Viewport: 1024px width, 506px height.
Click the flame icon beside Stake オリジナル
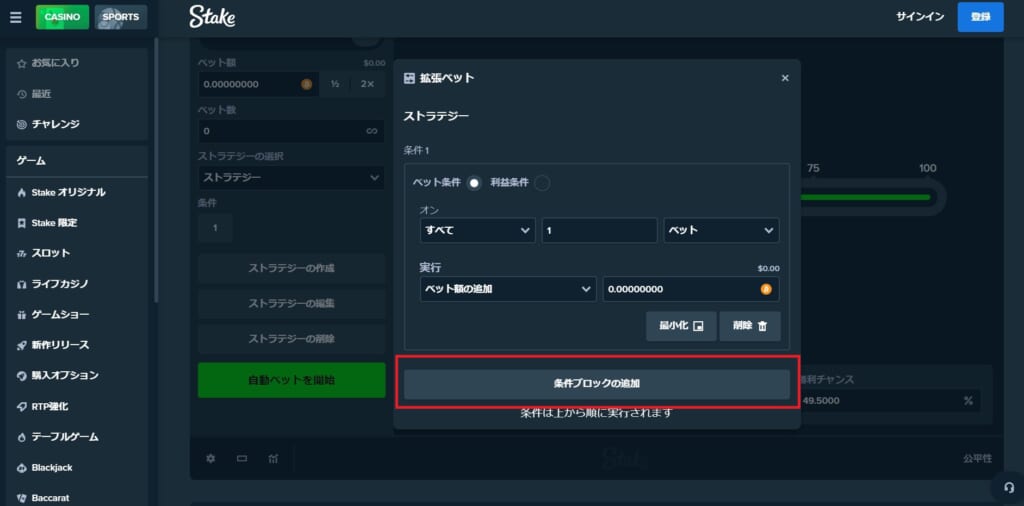(x=22, y=193)
